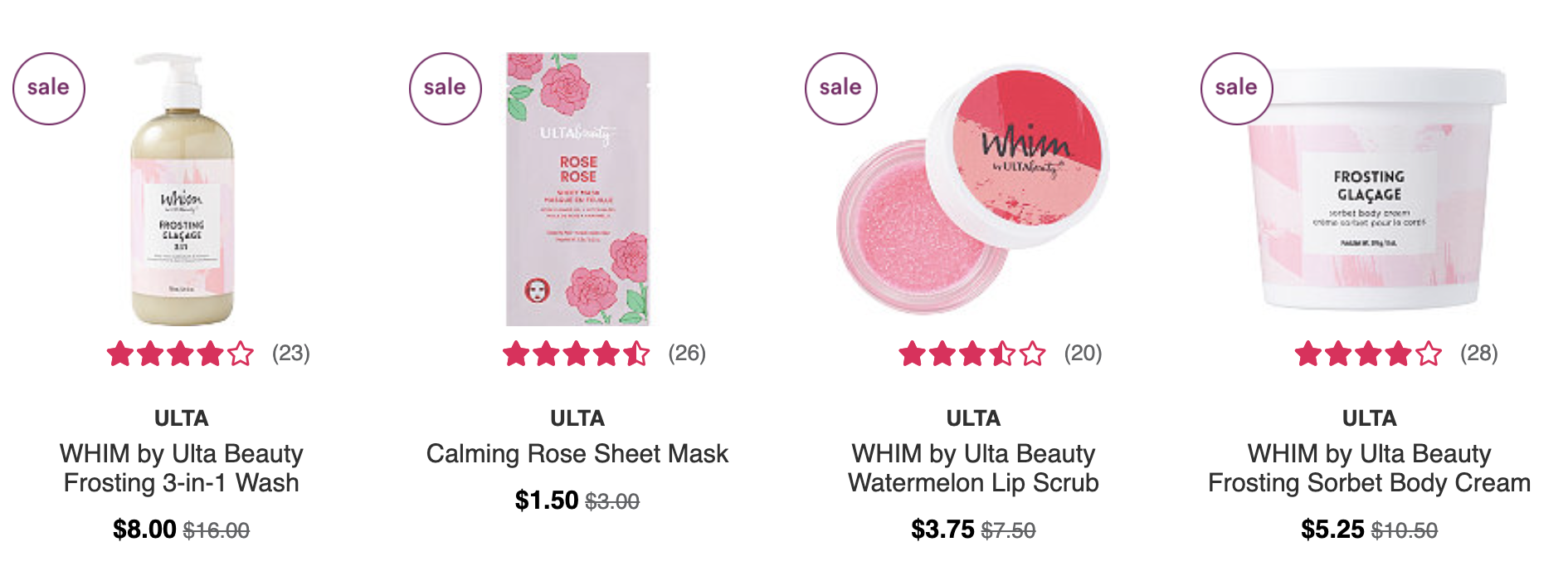1568x586 pixels.
Task: Open WHIM Watermelon Lip Scrub title link
Action: 973,468
